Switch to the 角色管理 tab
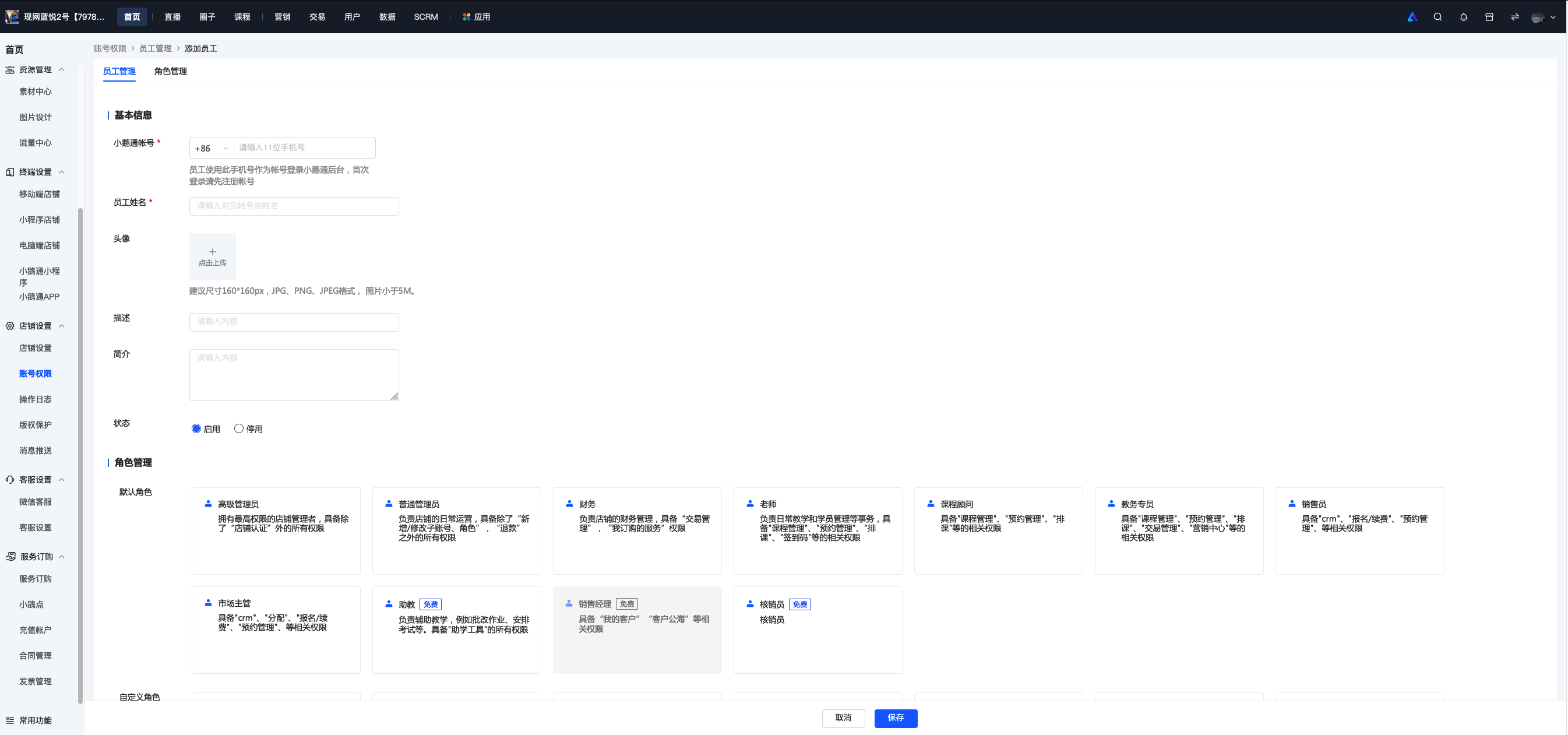This screenshot has height=735, width=1568. click(x=170, y=71)
